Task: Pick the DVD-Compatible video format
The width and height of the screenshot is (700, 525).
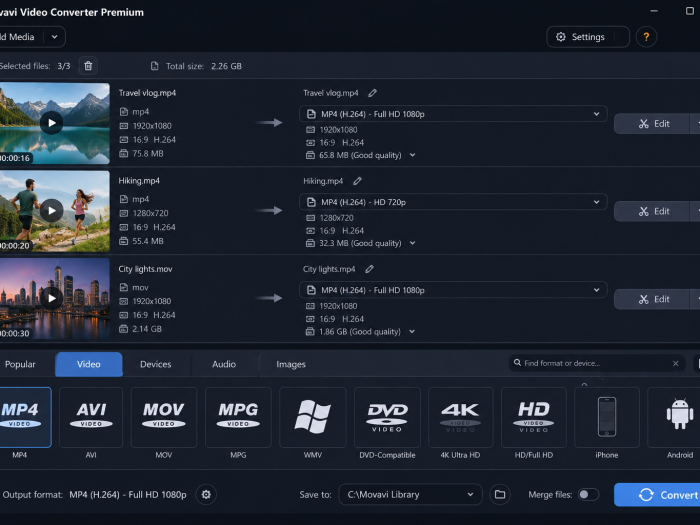Action: (387, 417)
